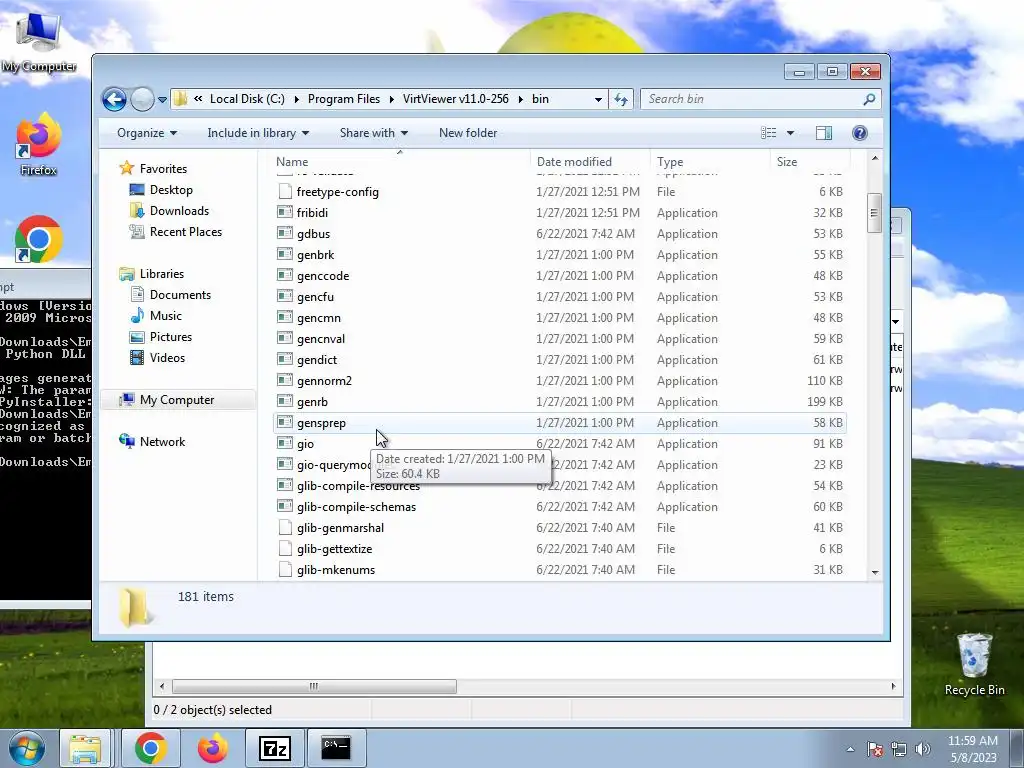The image size is (1024, 768).
Task: Open the Share with menu
Action: click(374, 133)
